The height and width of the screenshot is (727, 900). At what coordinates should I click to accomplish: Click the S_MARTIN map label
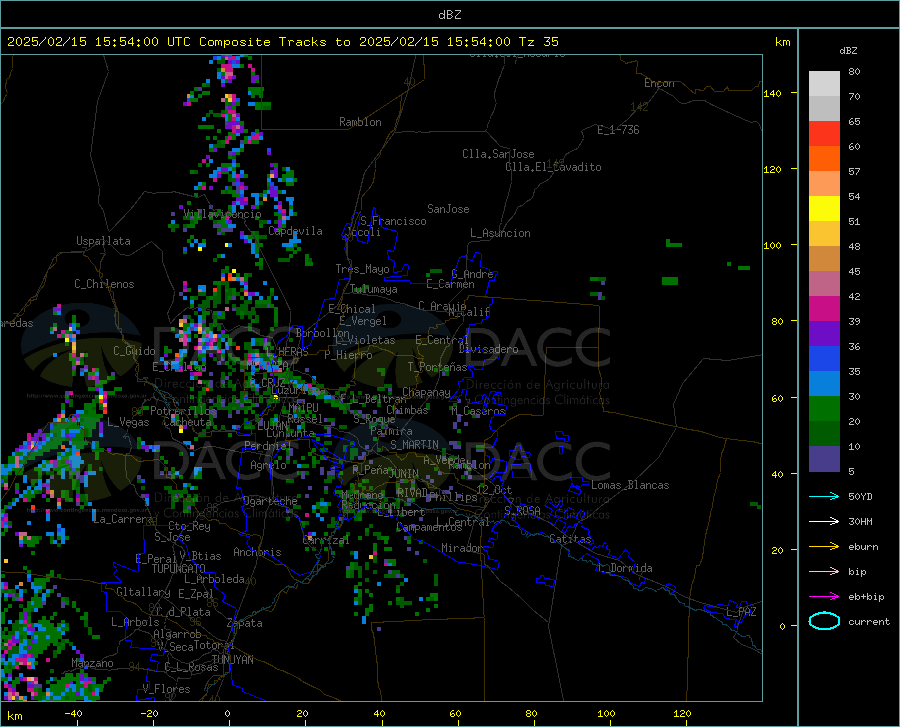pos(414,445)
